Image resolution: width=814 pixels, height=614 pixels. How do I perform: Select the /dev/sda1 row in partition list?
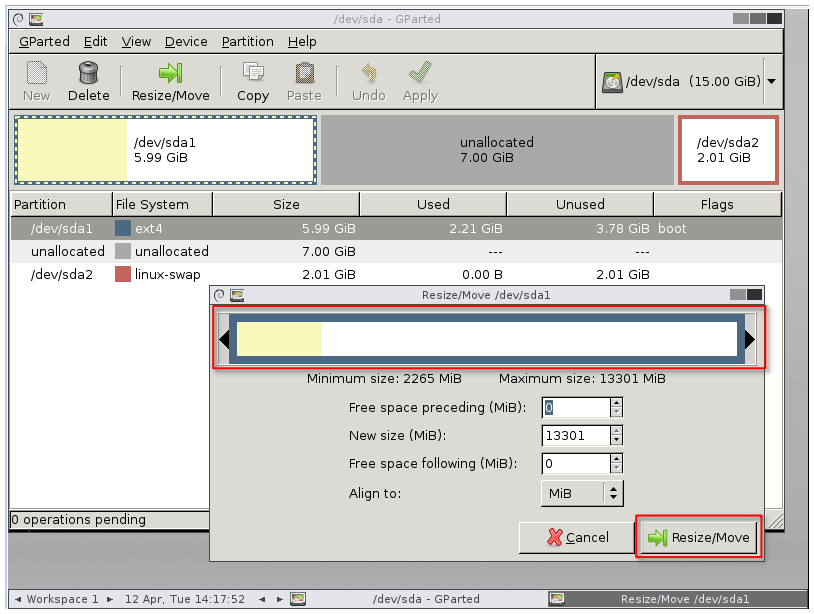coord(396,228)
